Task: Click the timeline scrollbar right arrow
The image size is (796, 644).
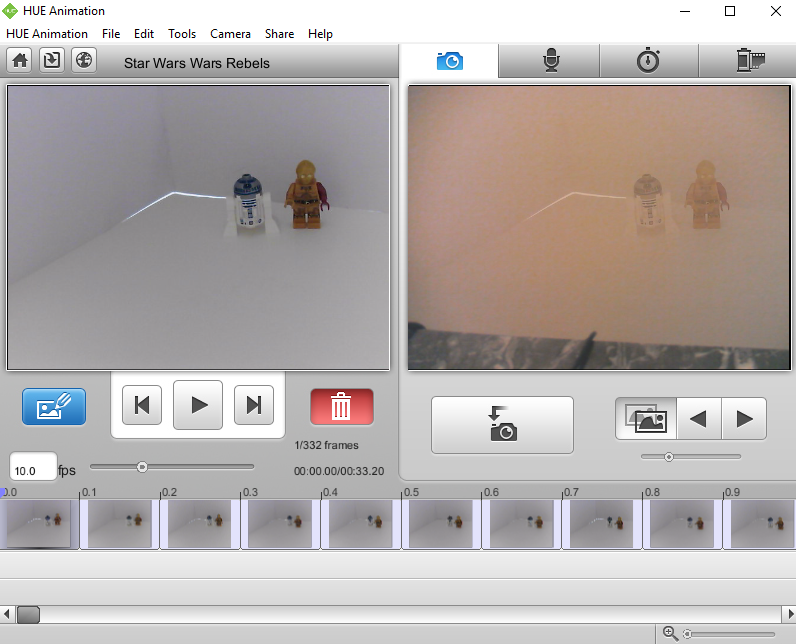Action: point(789,614)
